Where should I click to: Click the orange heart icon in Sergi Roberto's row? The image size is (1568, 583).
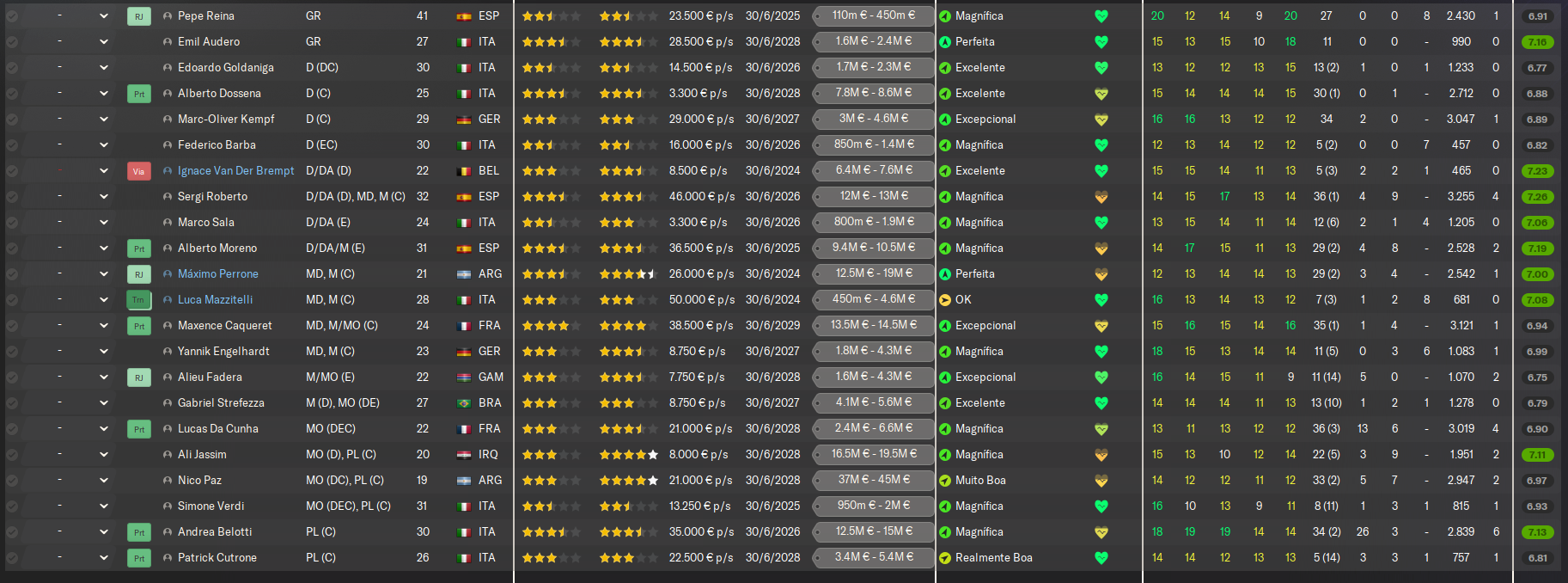click(x=1101, y=197)
